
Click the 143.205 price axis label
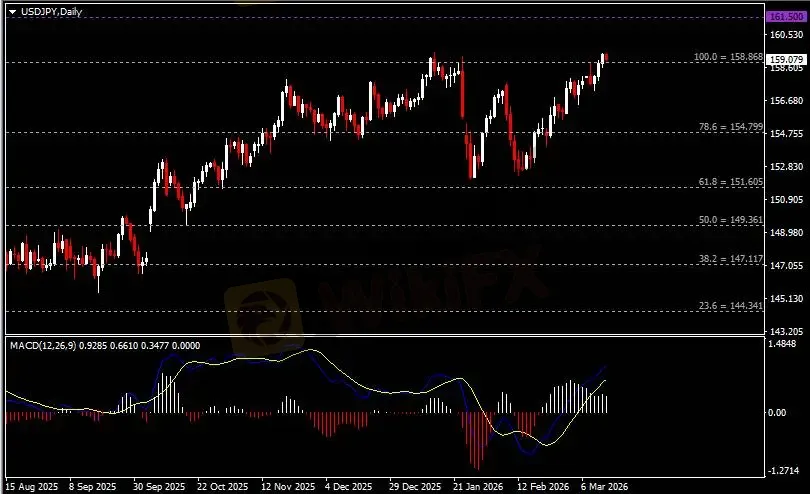[784, 331]
